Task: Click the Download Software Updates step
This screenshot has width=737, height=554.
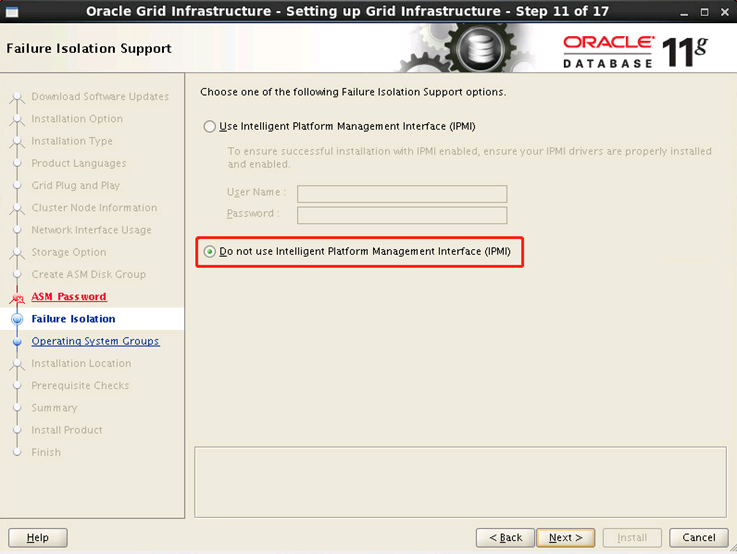Action: tap(100, 96)
